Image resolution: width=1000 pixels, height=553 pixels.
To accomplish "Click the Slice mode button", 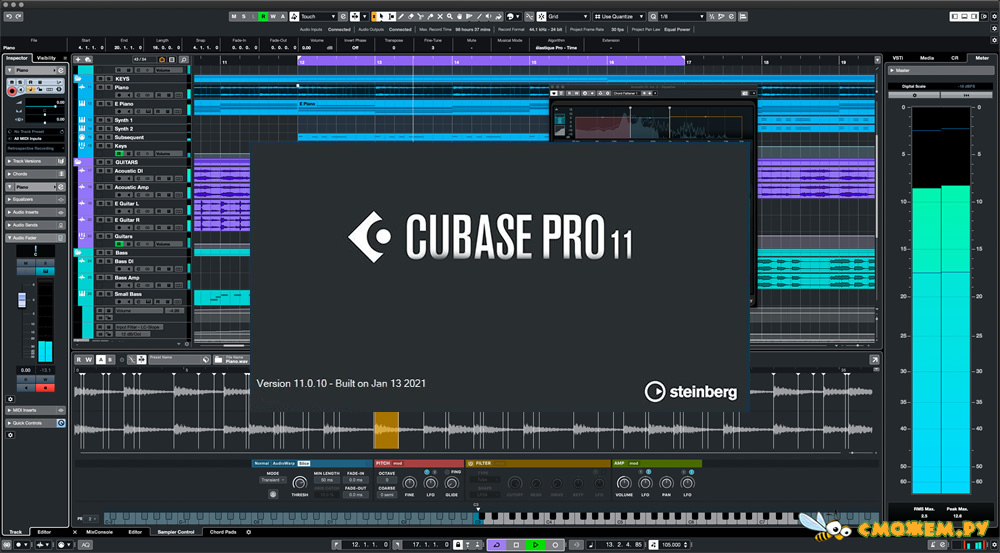I will (x=304, y=463).
